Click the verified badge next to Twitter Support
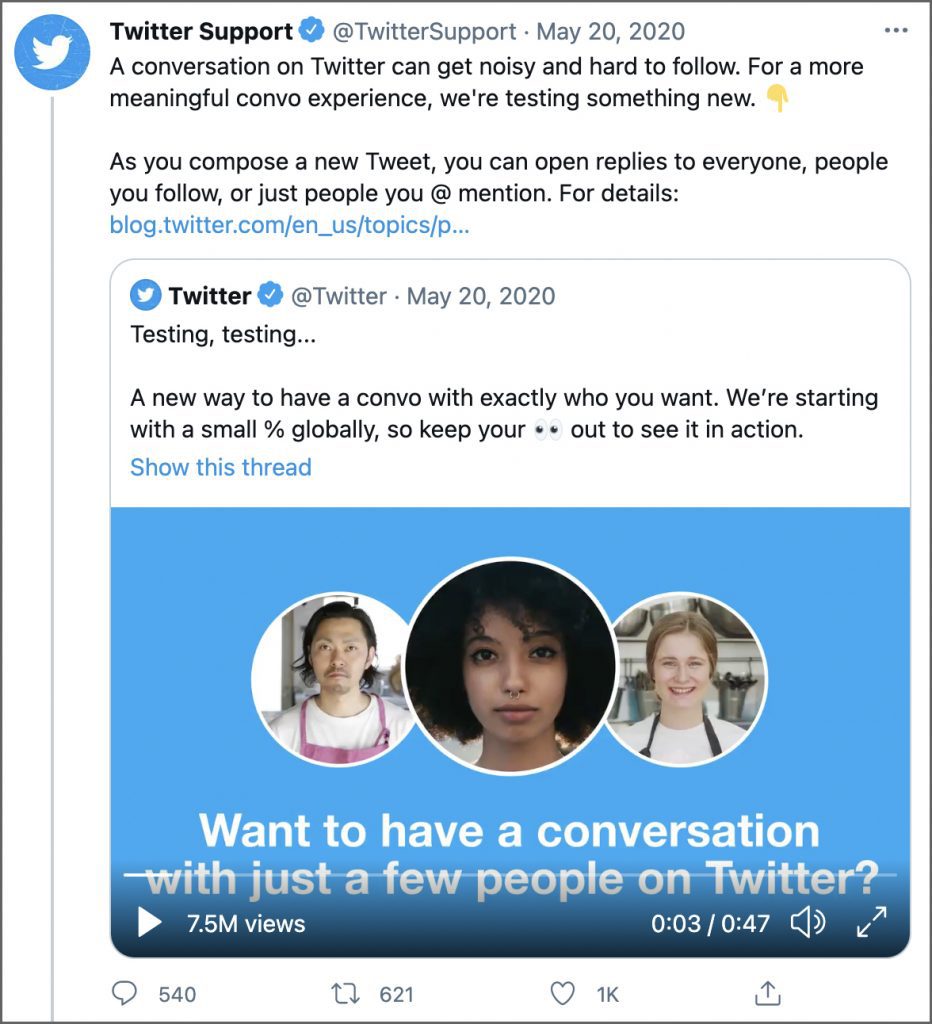 [312, 30]
